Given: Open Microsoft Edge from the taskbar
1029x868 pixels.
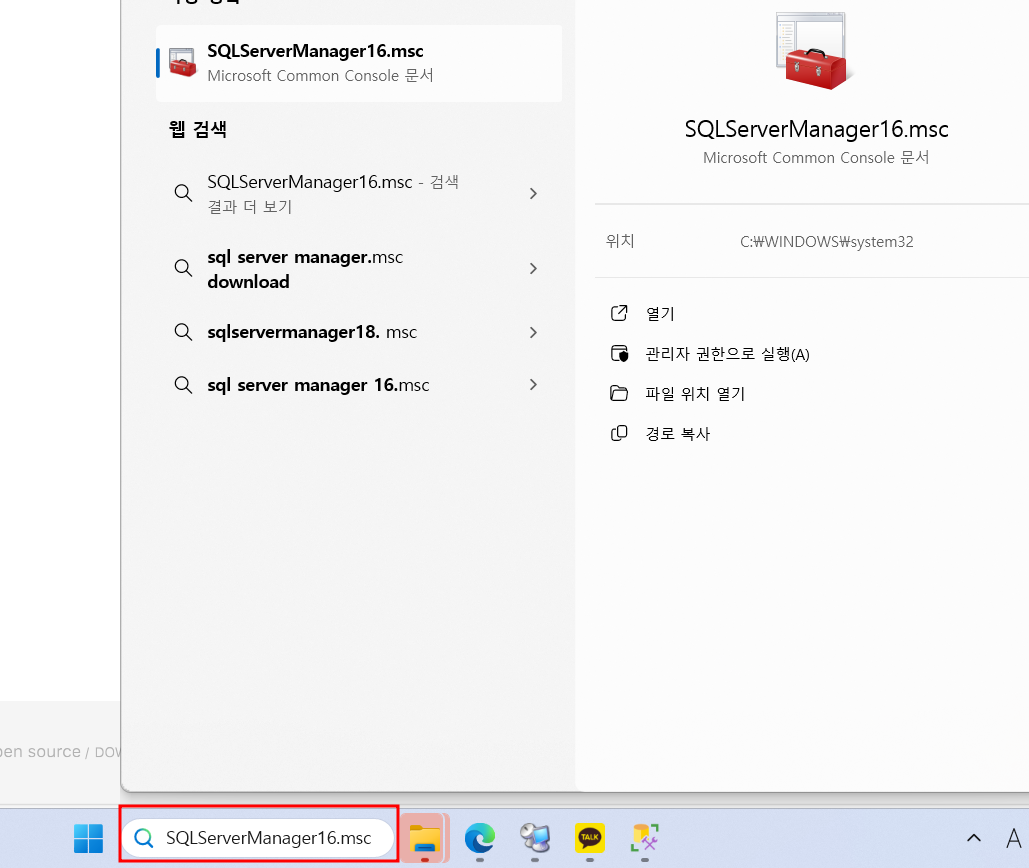Looking at the screenshot, I should [x=480, y=838].
